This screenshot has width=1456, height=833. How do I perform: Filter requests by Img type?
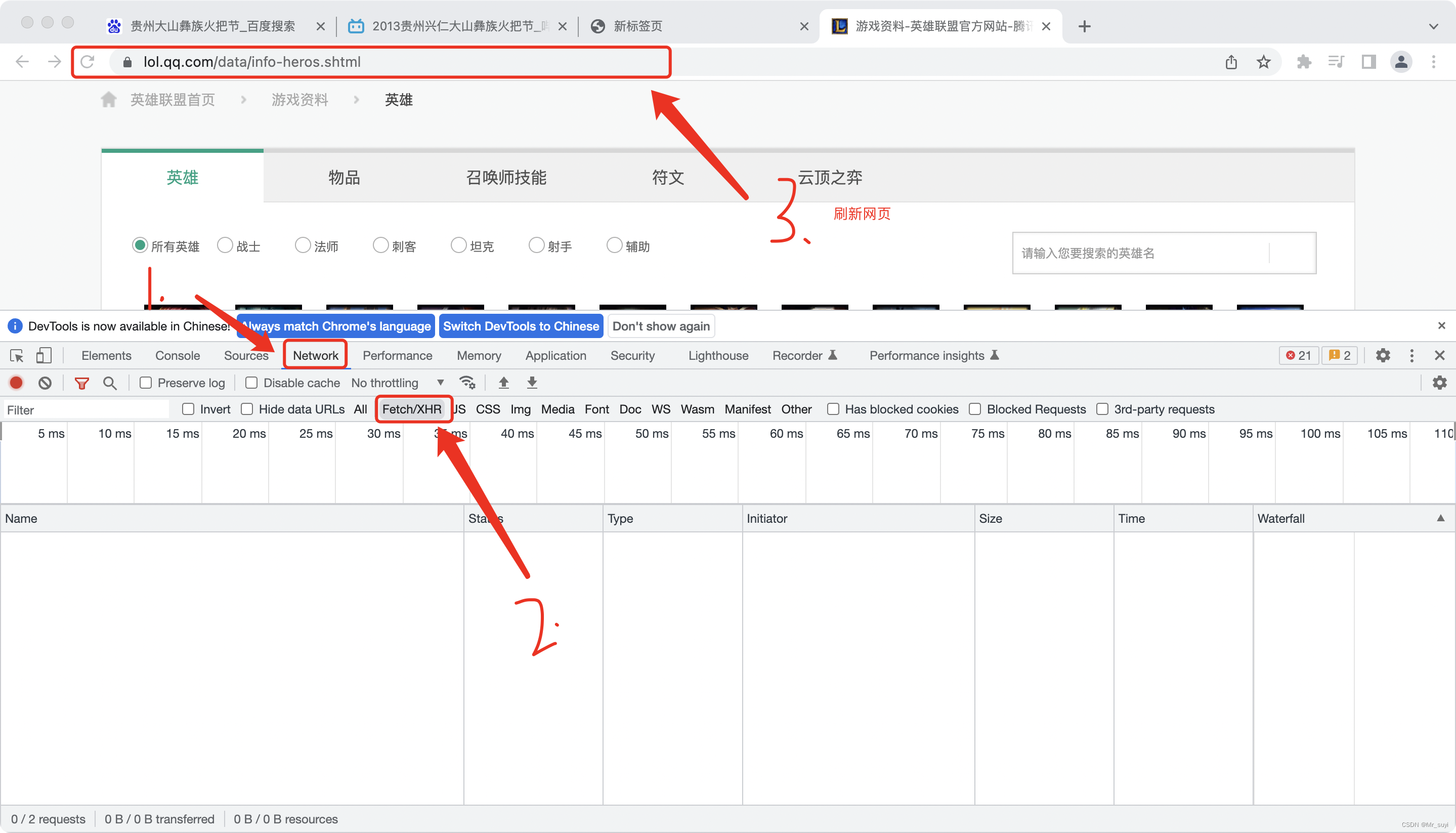tap(520, 409)
